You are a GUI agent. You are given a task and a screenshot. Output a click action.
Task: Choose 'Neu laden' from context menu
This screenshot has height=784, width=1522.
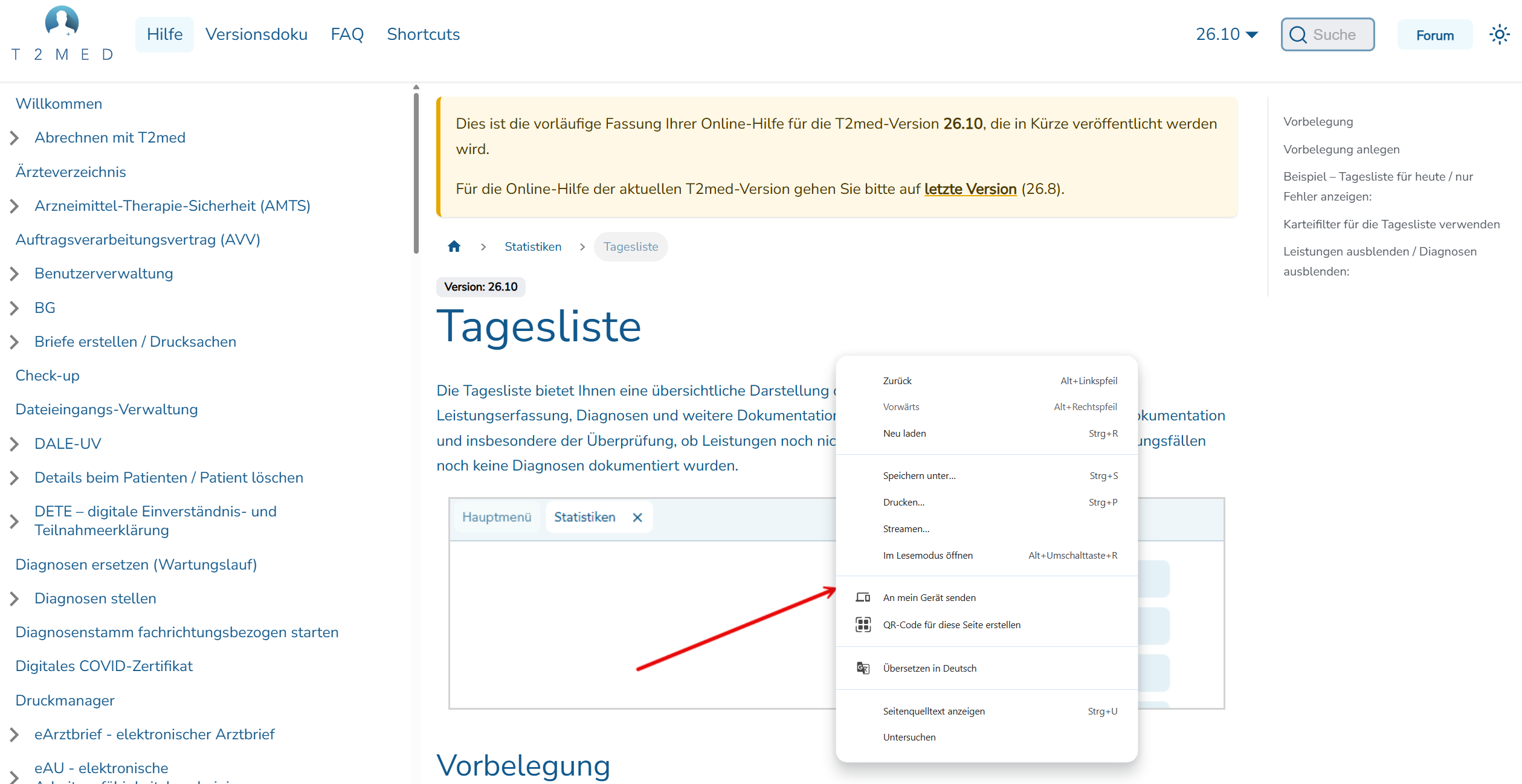pyautogui.click(x=987, y=433)
